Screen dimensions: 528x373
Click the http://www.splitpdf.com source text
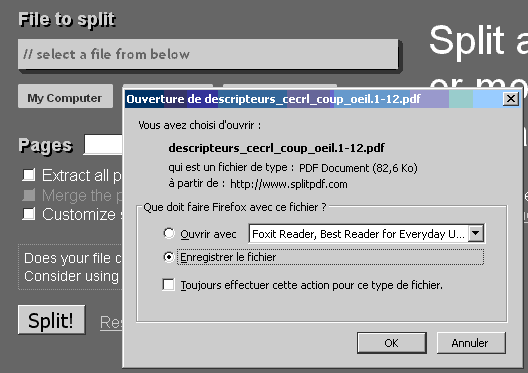point(289,184)
